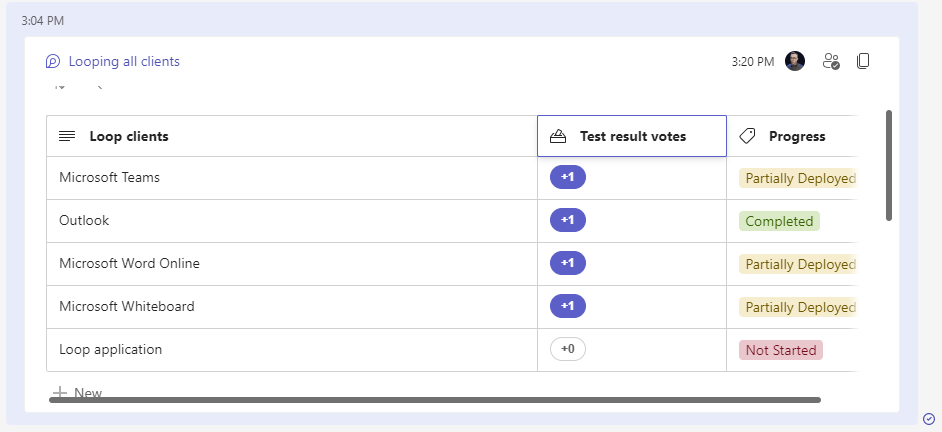This screenshot has height=432, width=942.
Task: Click the message seen status icon
Action: pyautogui.click(x=929, y=418)
